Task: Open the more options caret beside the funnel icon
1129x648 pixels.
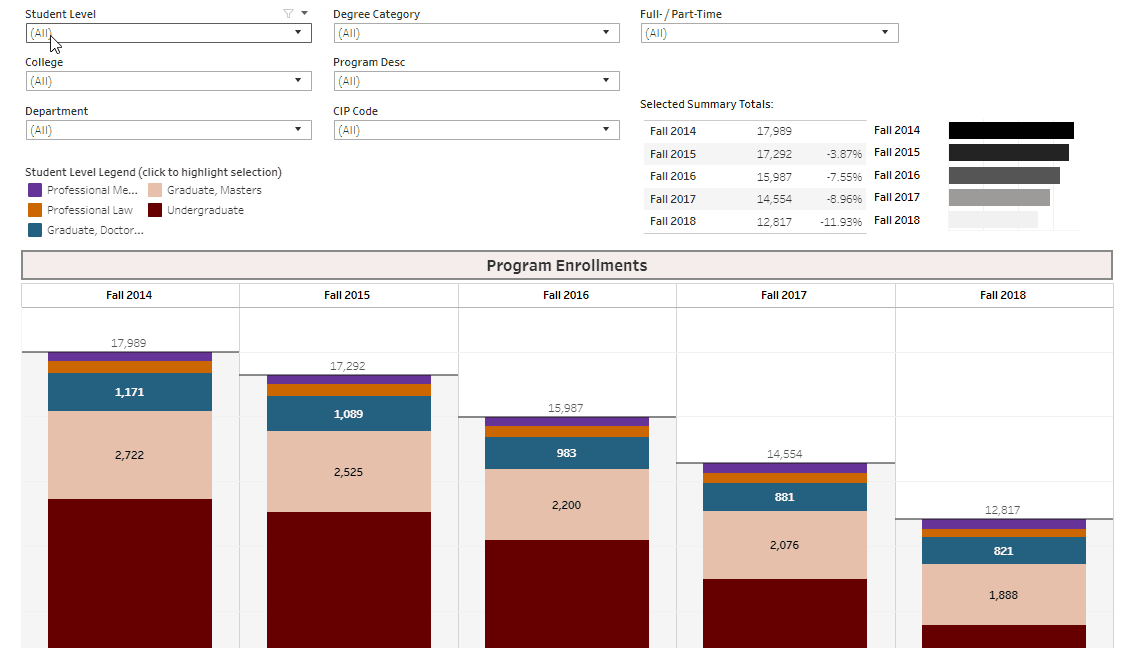Action: tap(302, 13)
